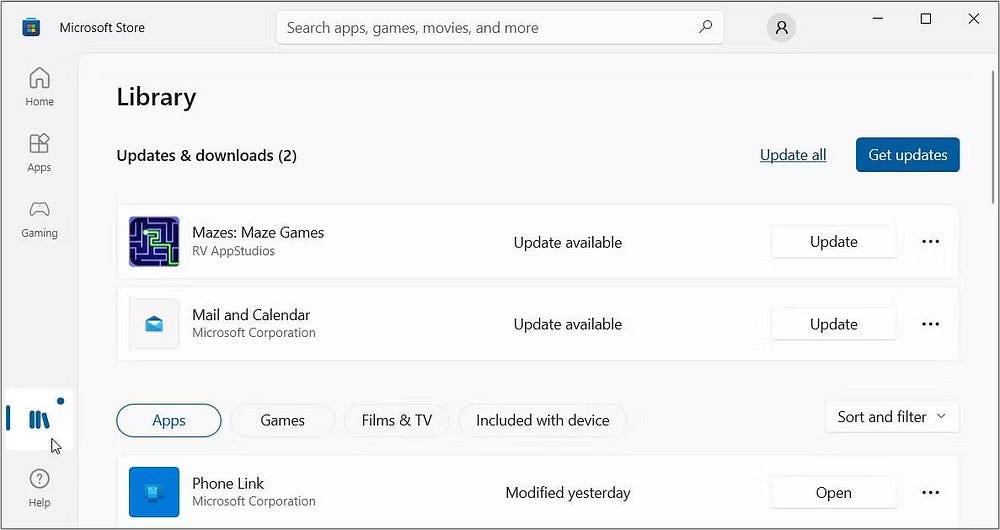
Task: Expand the Sort and filter dropdown
Action: click(x=892, y=417)
